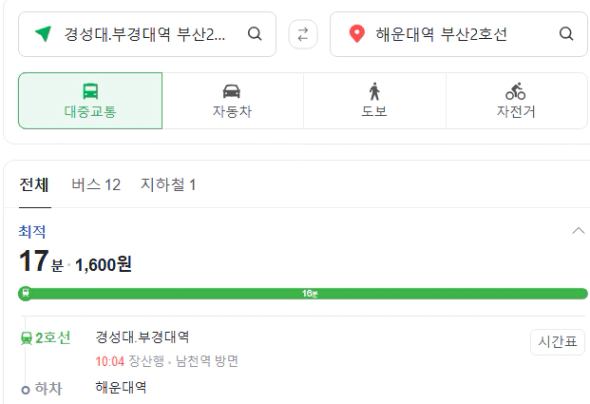Switch to 자동차 car directions
This screenshot has width=590, height=404.
[x=232, y=100]
